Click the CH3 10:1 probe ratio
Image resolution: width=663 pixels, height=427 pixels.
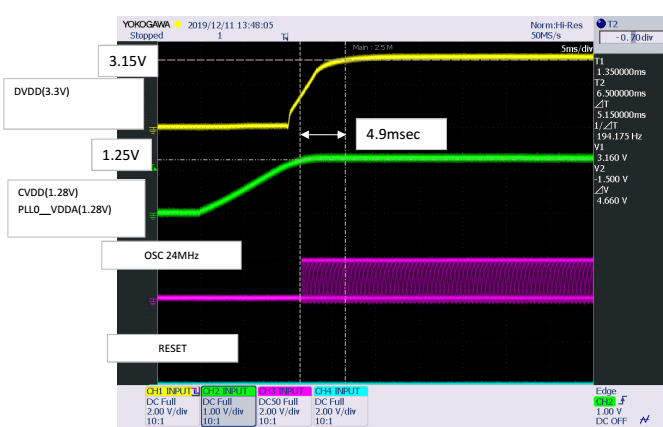pyautogui.click(x=268, y=421)
